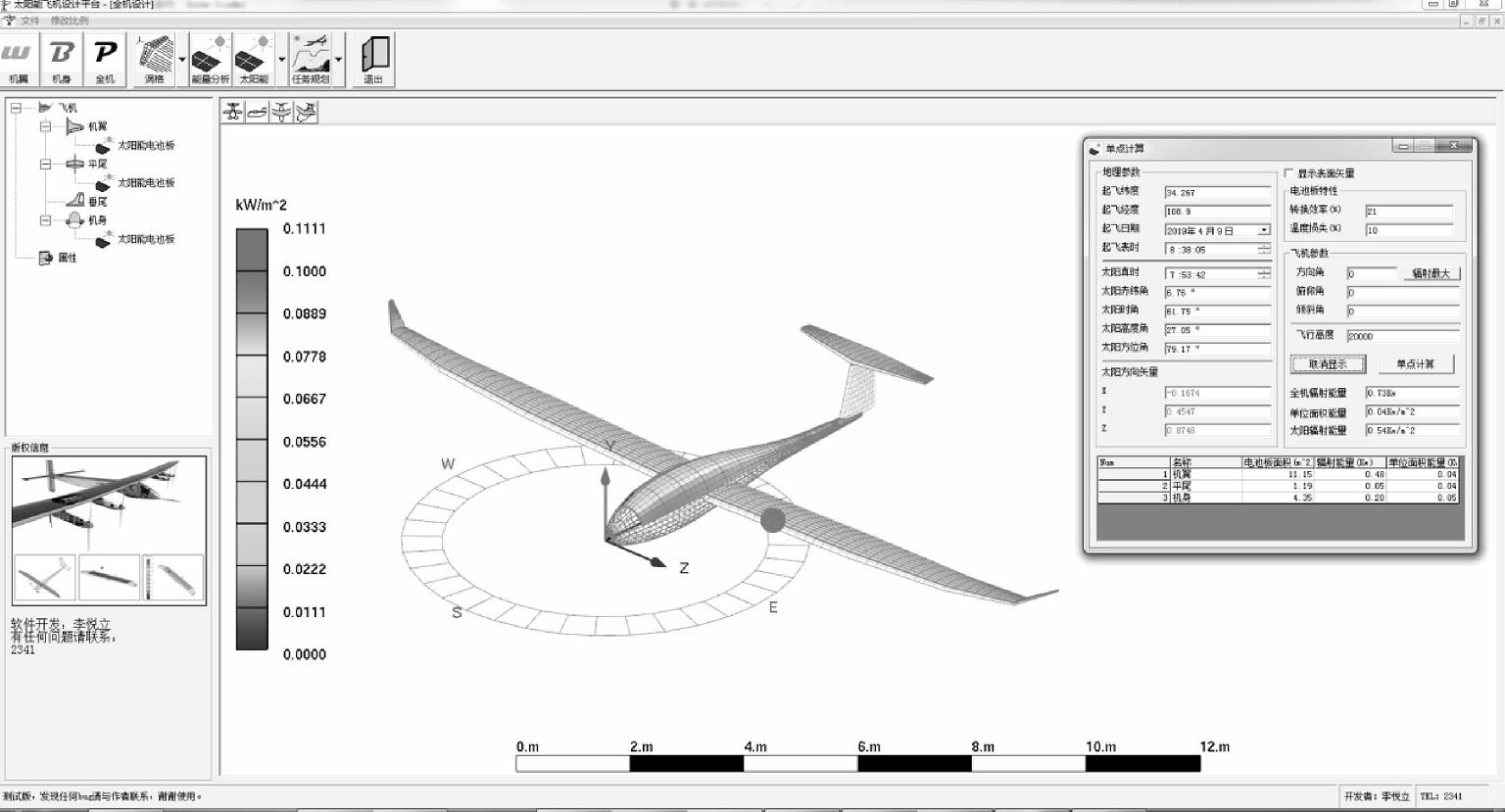Click the 网格 mesh toolbar icon
The image size is (1505, 812).
click(x=155, y=60)
